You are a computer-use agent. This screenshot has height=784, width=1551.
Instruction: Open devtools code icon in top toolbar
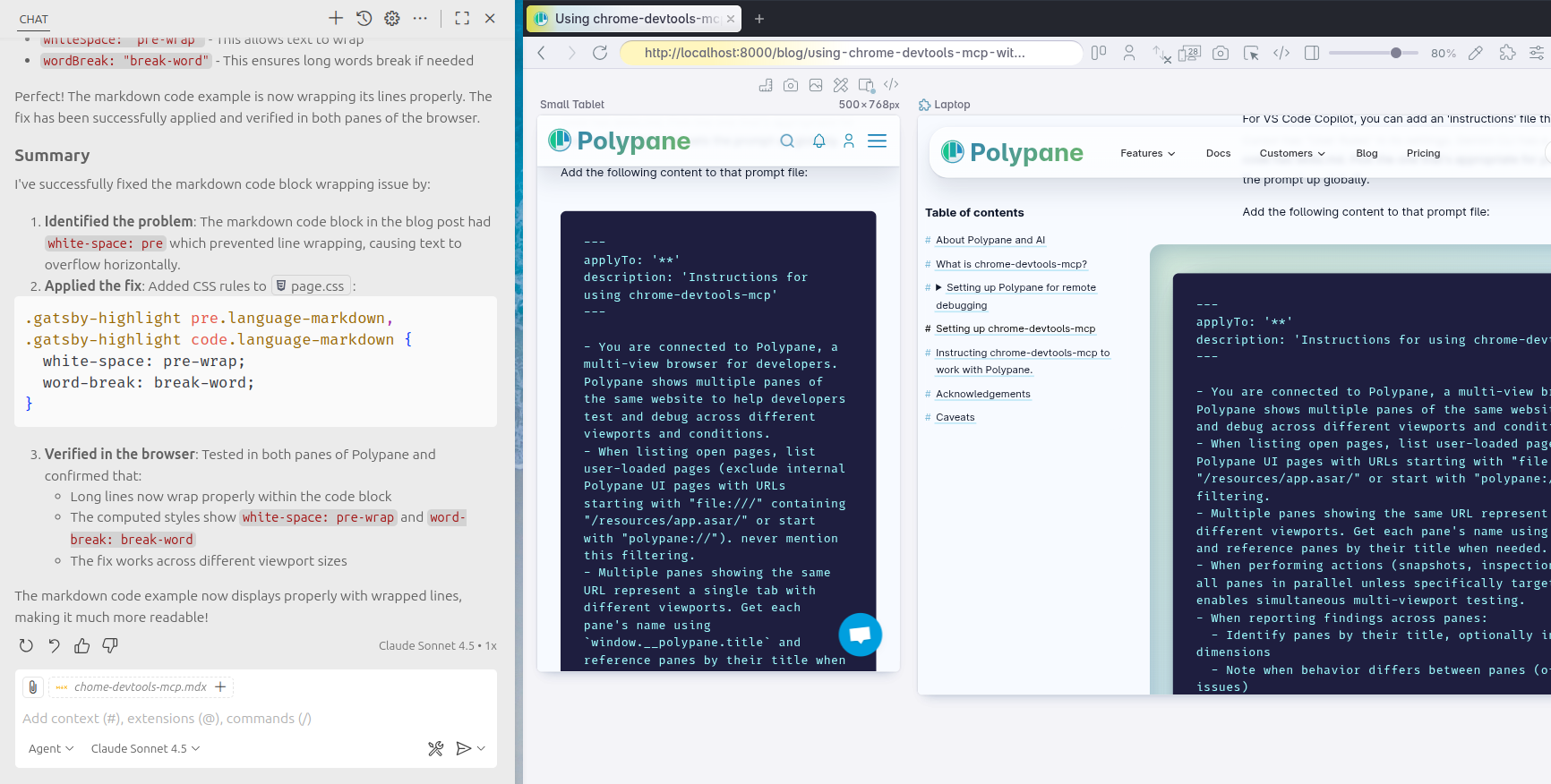1281,53
